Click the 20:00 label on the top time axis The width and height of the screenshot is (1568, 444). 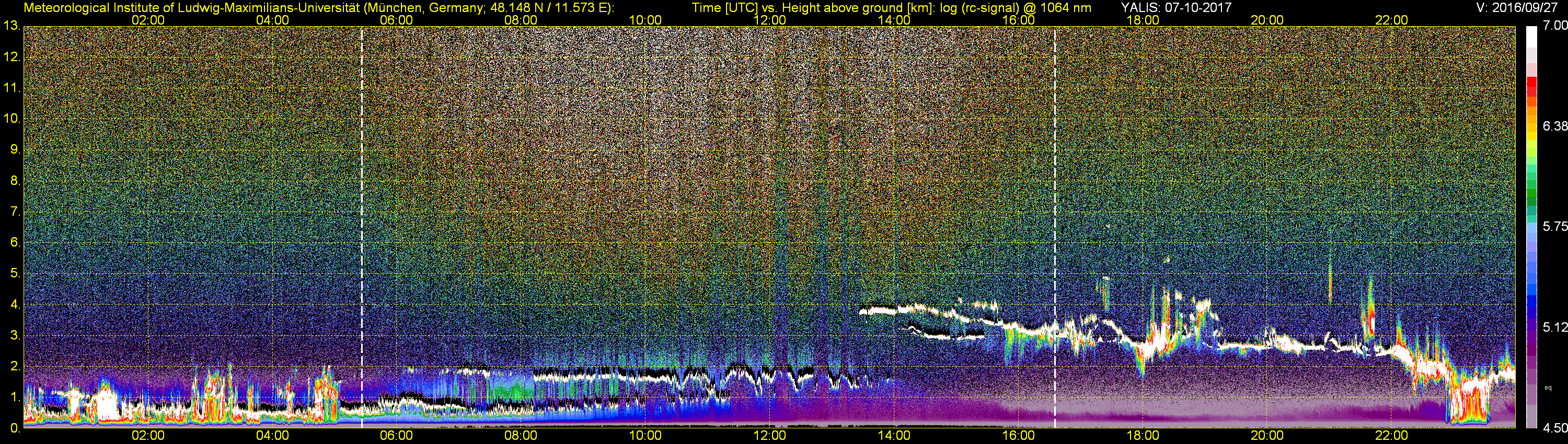[1267, 20]
